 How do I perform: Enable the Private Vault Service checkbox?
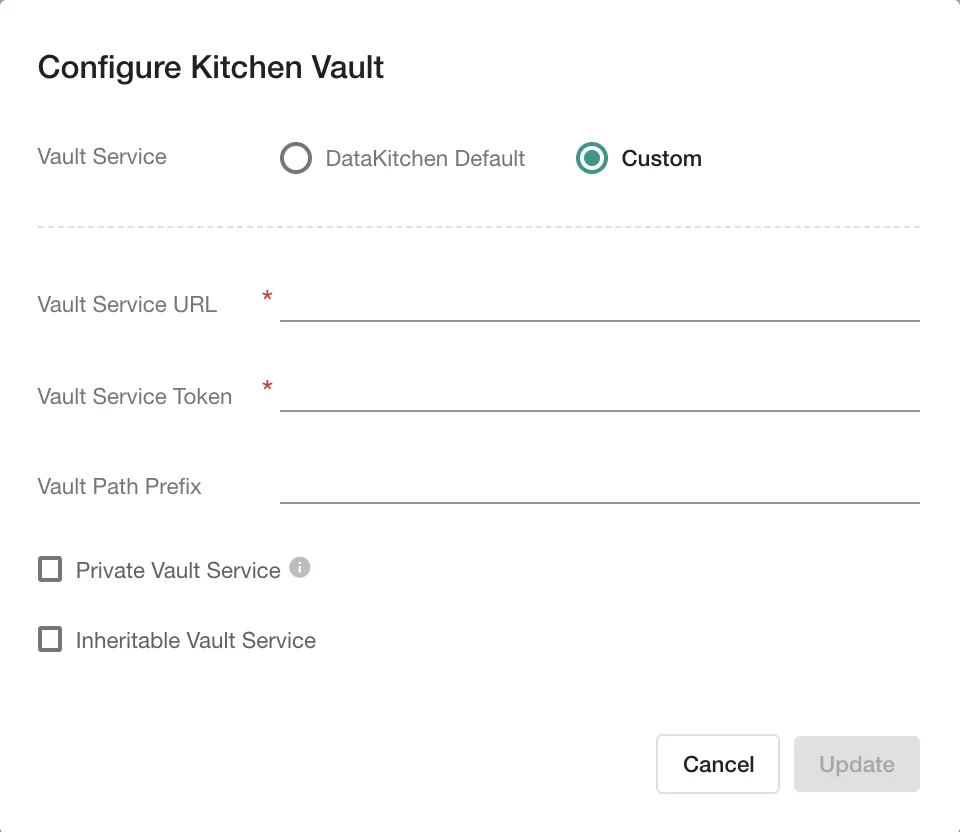(49, 569)
